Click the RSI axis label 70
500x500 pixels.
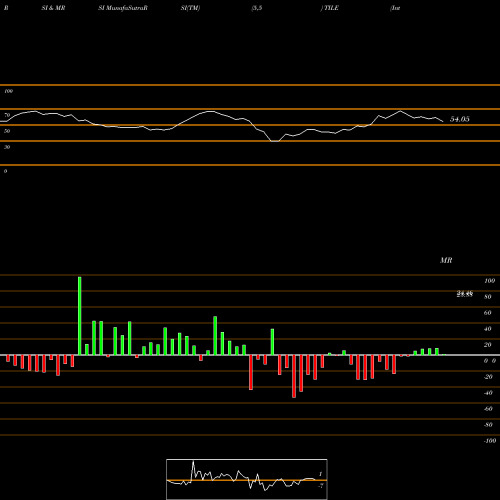7,115
